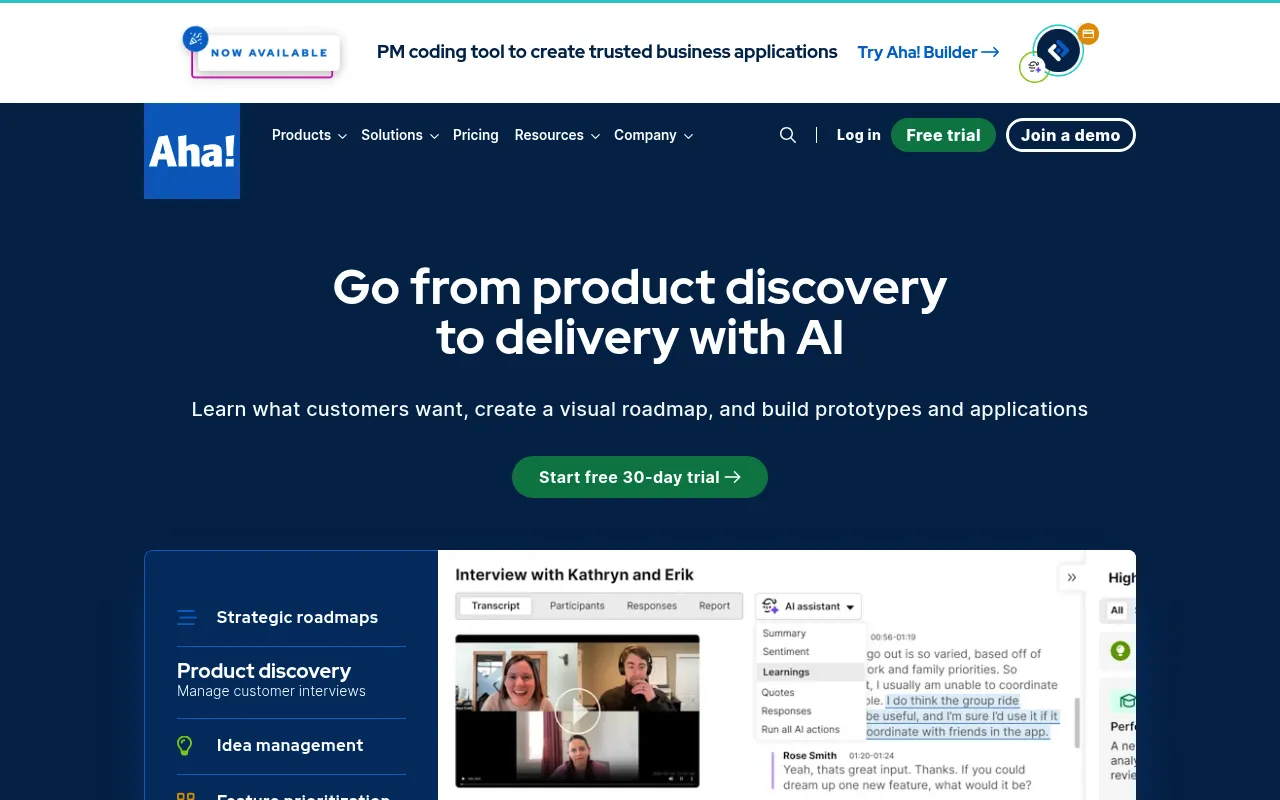This screenshot has width=1280, height=800.
Task: Click the Log in link
Action: [x=859, y=135]
